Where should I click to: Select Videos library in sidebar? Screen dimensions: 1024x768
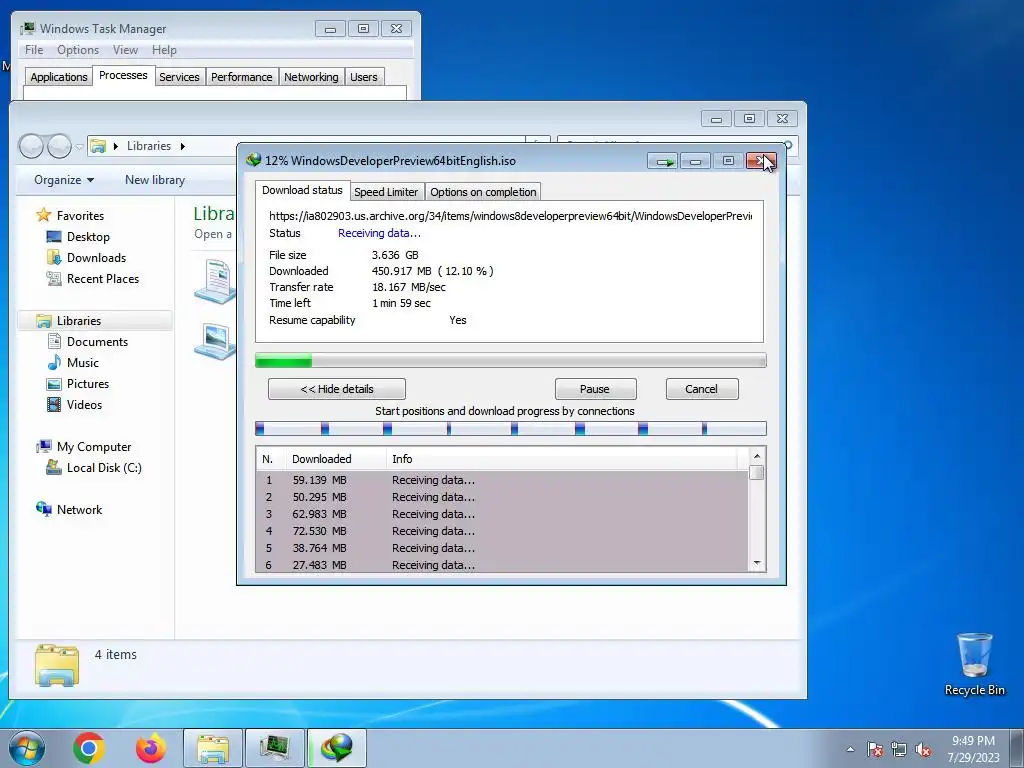tap(84, 404)
